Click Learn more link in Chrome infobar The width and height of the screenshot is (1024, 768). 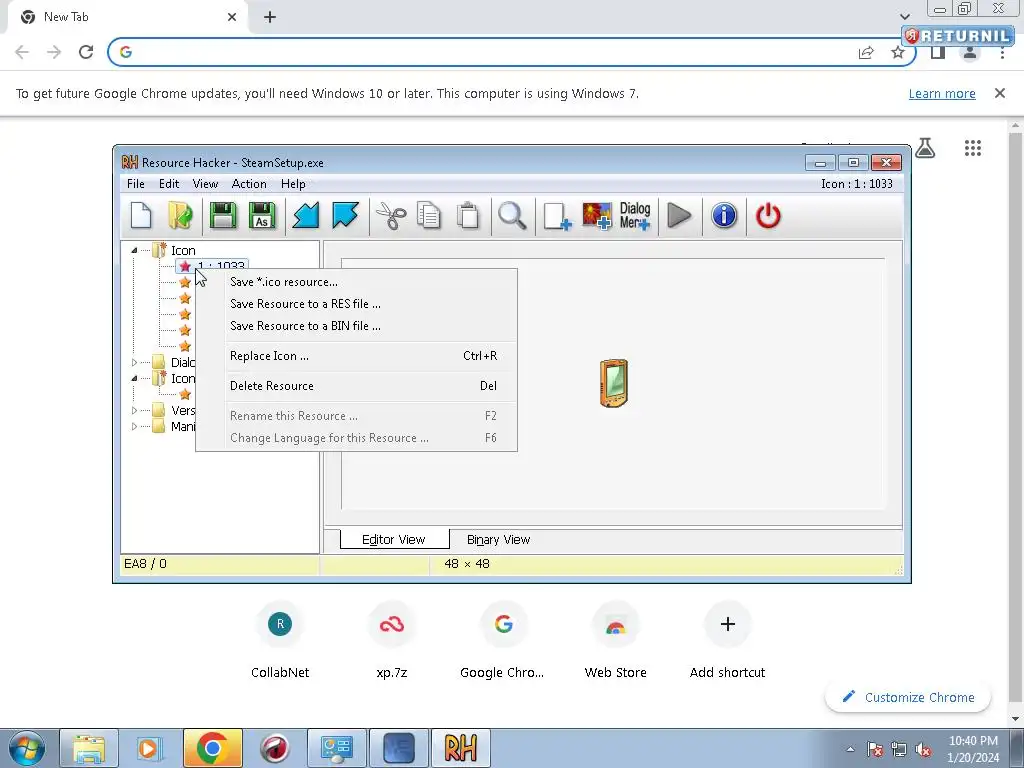942,93
